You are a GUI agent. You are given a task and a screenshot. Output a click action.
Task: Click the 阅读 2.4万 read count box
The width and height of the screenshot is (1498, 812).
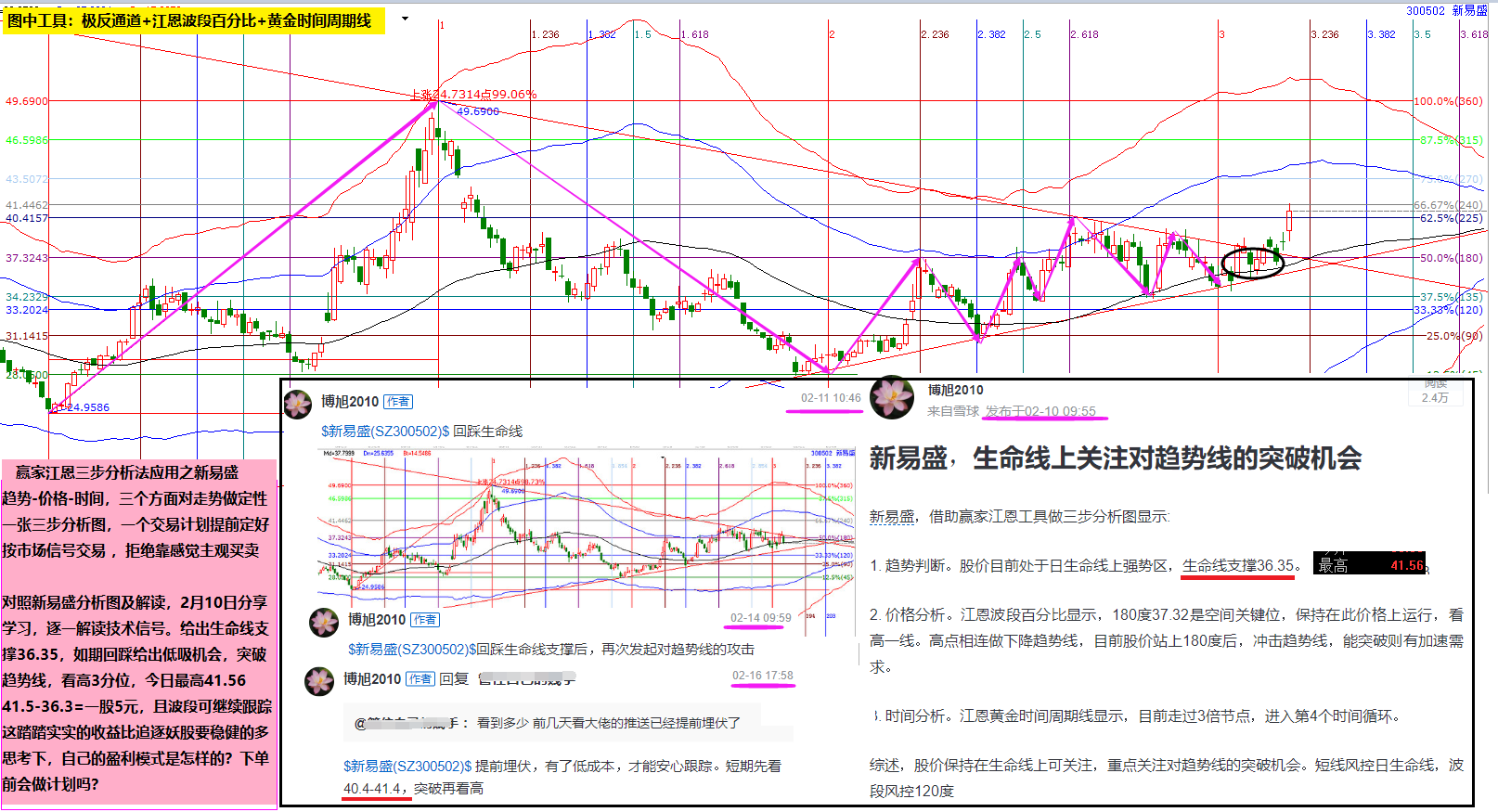point(1435,393)
